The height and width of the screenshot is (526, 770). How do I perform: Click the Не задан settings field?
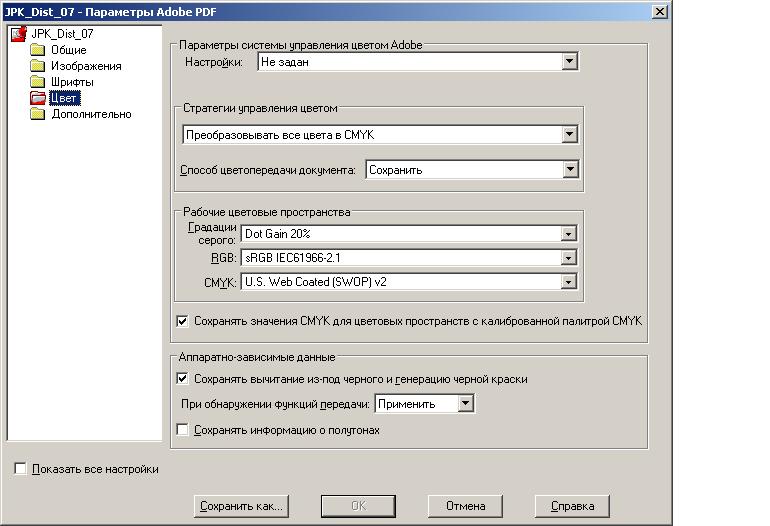418,61
